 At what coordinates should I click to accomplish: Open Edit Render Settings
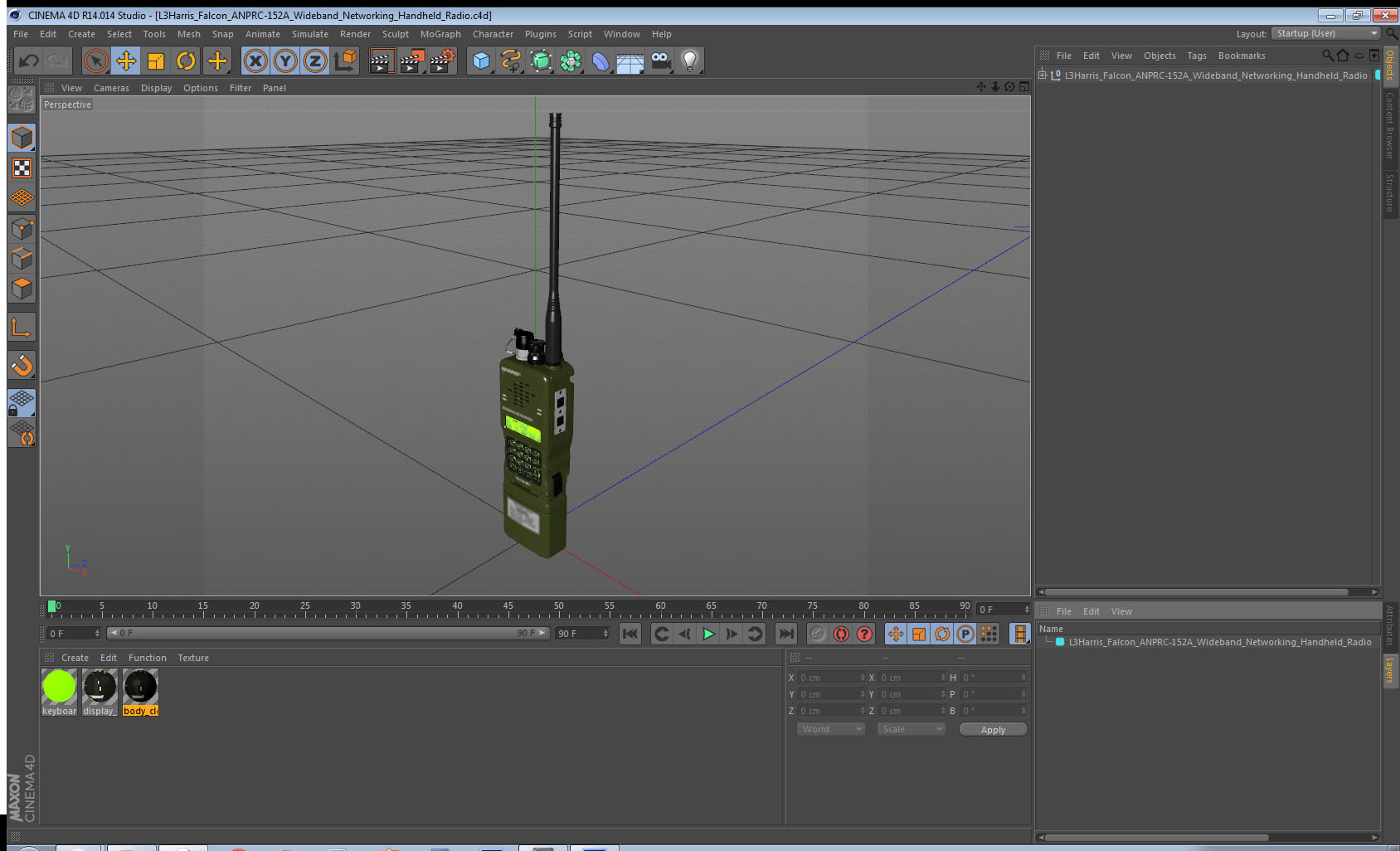coord(442,61)
